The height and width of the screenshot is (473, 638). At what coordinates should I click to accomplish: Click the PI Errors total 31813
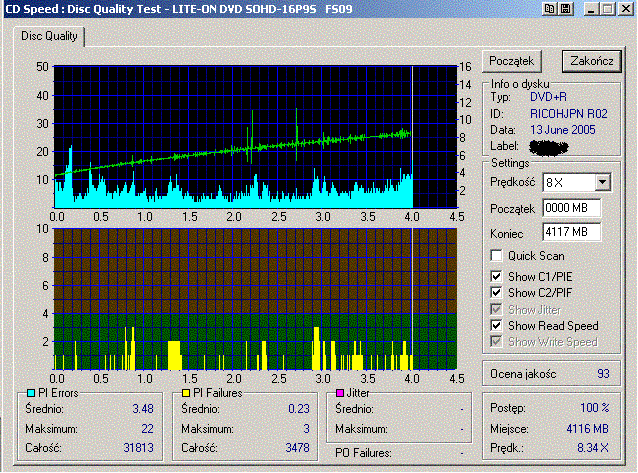coord(138,448)
